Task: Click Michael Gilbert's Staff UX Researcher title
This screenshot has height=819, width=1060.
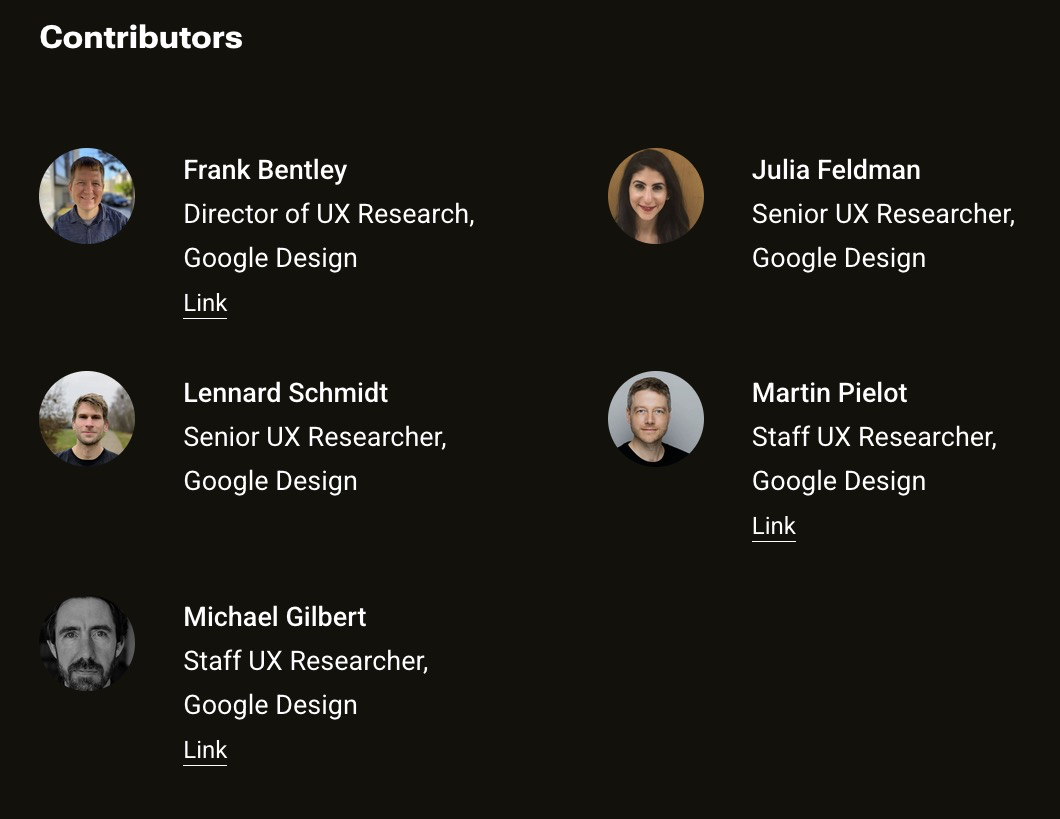Action: (x=306, y=661)
